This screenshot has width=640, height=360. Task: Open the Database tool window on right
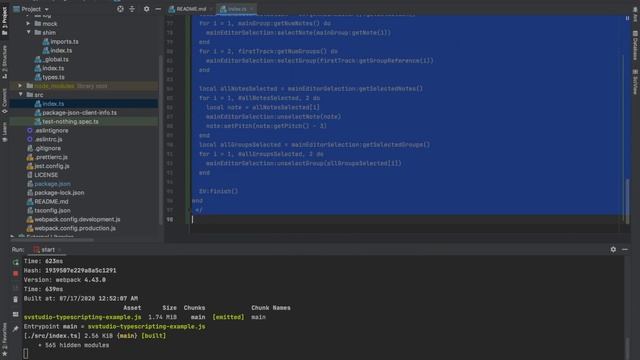tap(635, 45)
